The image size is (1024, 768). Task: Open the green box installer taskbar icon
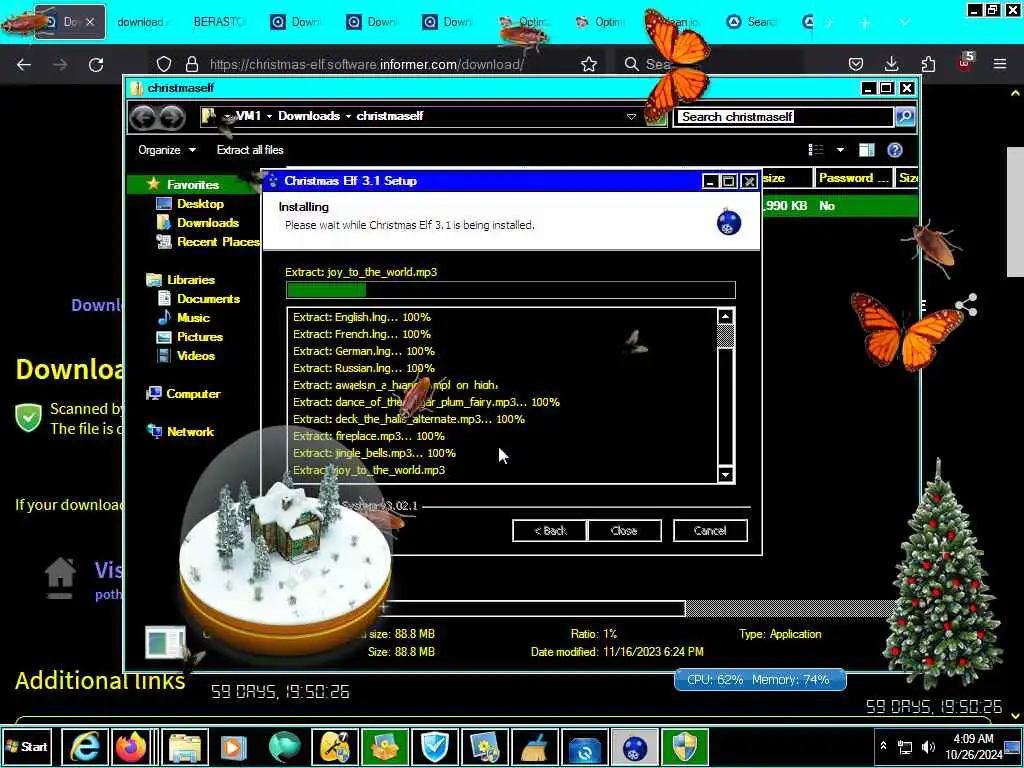tap(385, 747)
